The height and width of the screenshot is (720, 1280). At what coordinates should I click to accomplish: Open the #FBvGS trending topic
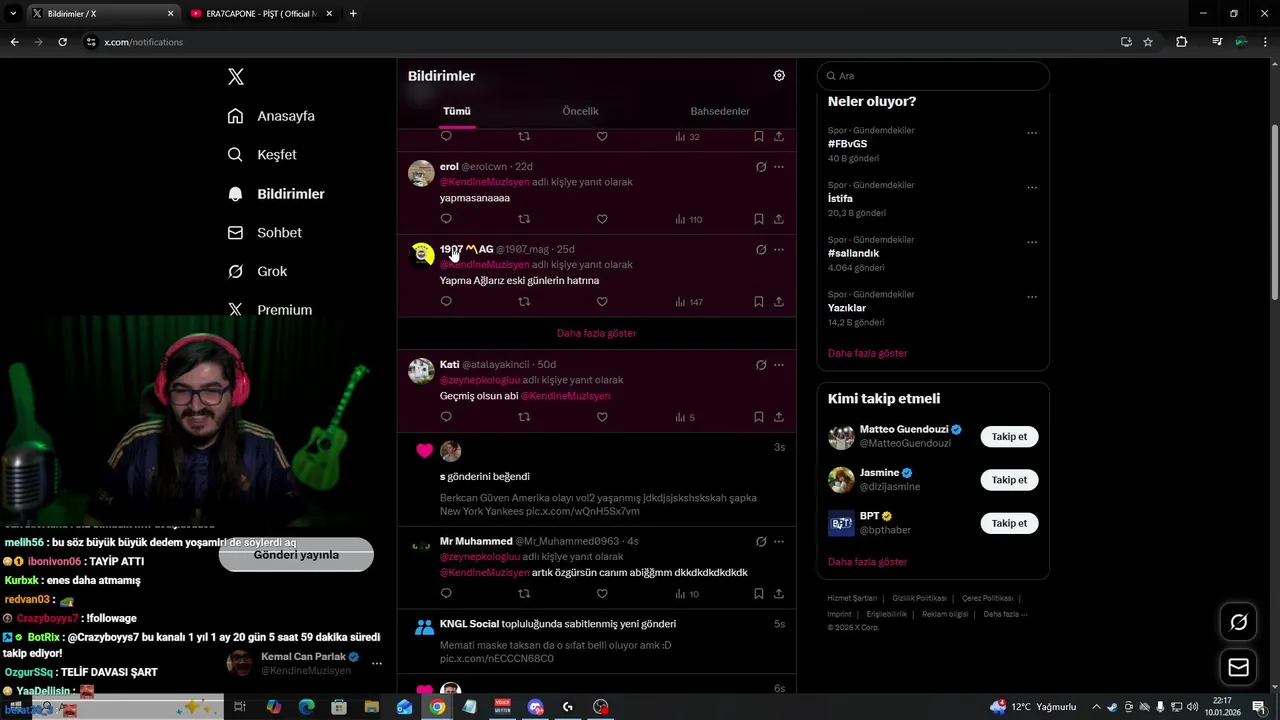pos(848,144)
